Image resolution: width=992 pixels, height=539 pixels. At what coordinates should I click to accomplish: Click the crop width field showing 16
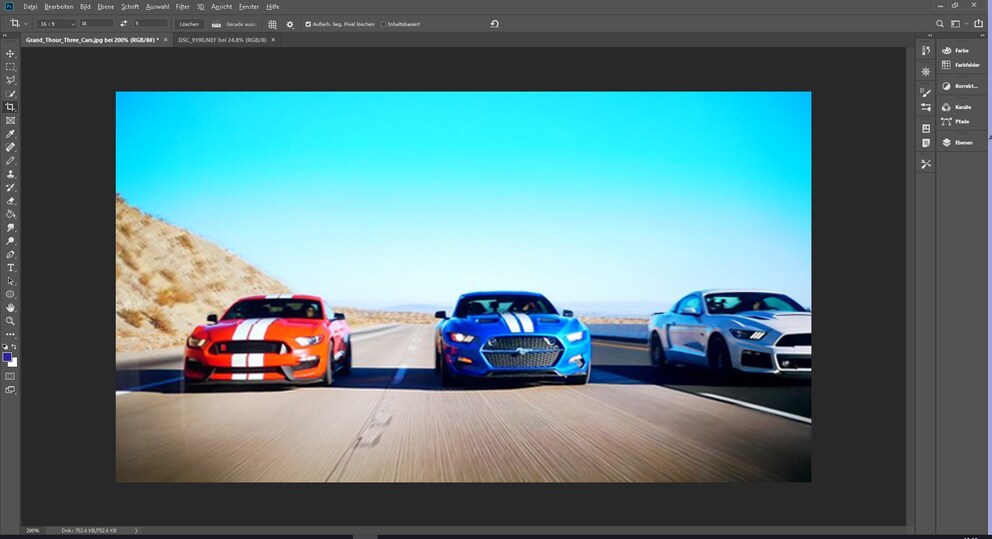click(x=97, y=23)
